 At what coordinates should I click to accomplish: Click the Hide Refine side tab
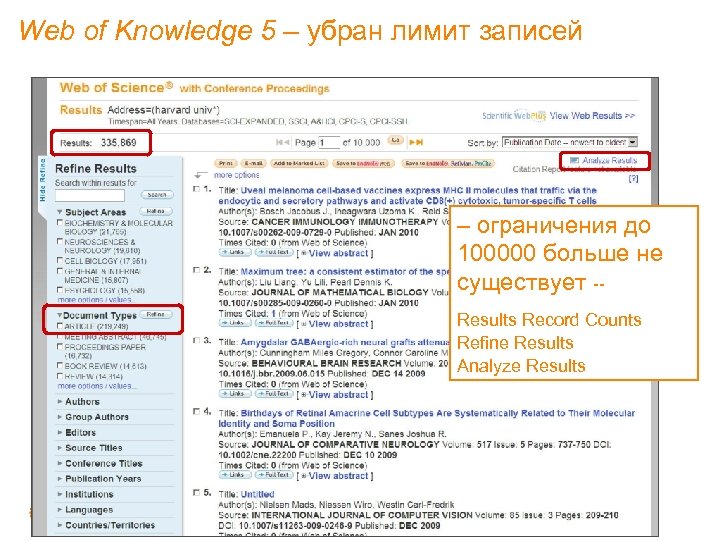tap(42, 180)
